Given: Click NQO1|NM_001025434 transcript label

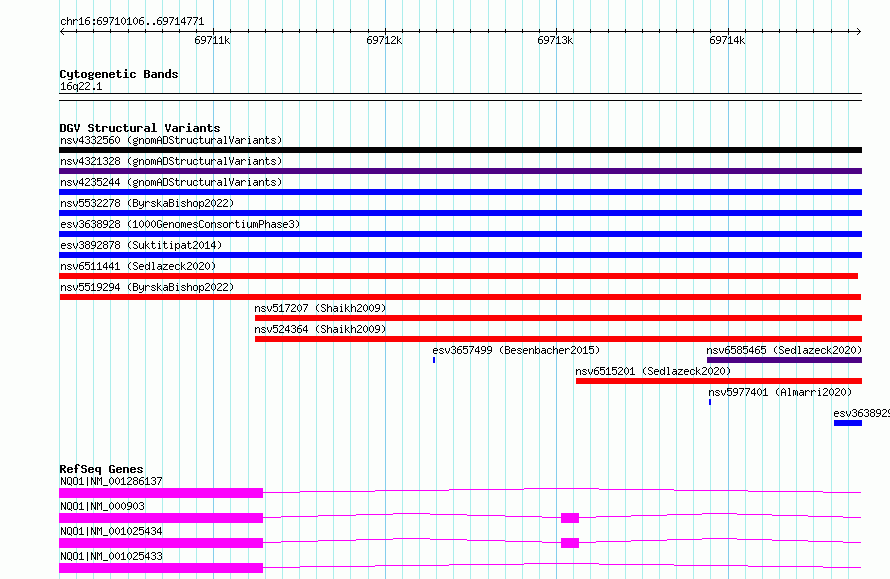Looking at the screenshot, I should (111, 531).
